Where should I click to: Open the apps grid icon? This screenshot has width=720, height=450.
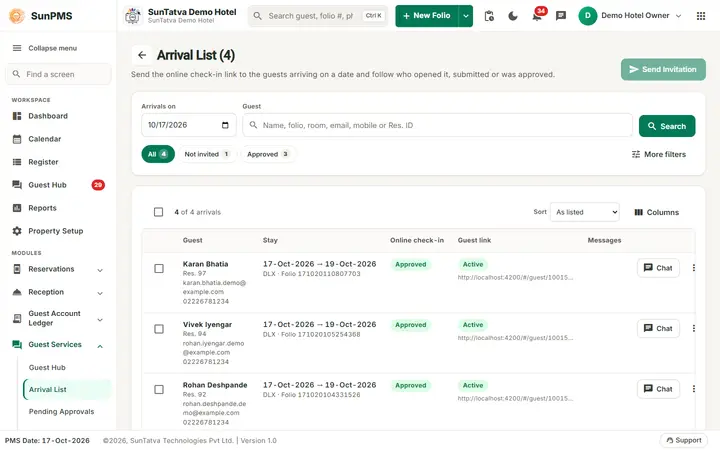click(x=701, y=16)
